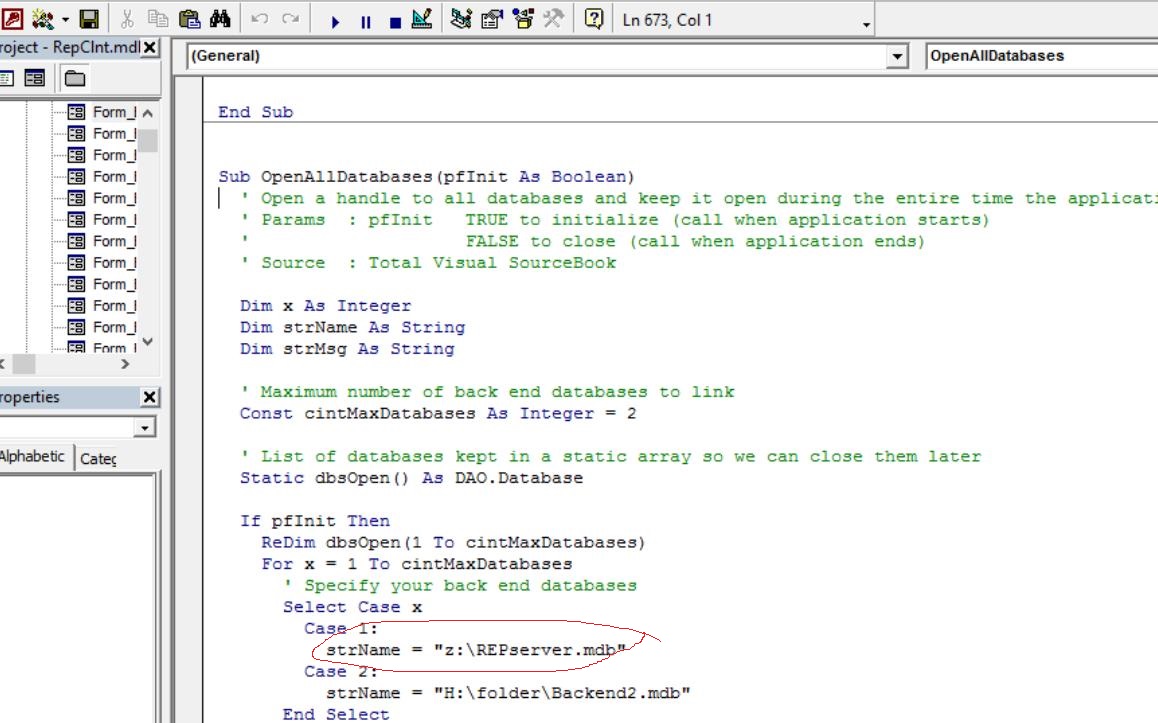
Task: Click the Undo arrow icon
Action: click(259, 19)
